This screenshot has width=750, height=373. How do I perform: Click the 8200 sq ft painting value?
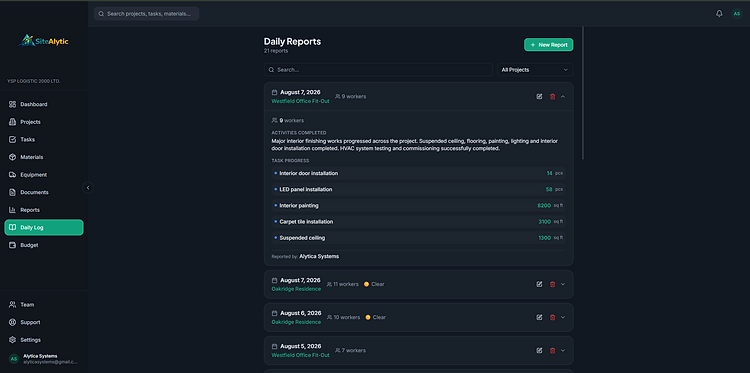tap(550, 206)
